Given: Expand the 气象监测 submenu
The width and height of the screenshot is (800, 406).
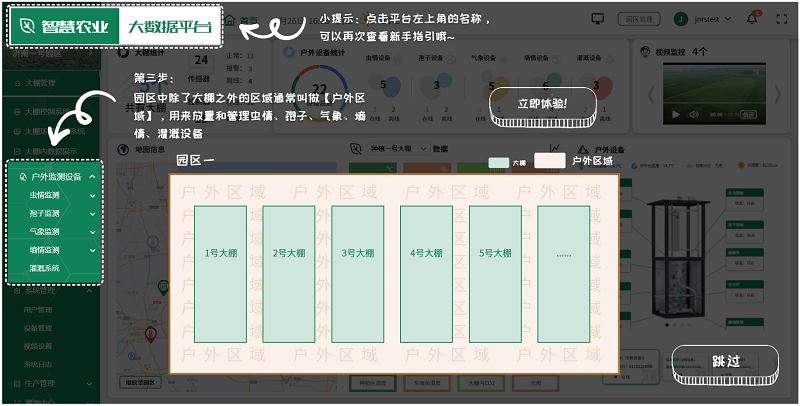Looking at the screenshot, I should (92, 231).
